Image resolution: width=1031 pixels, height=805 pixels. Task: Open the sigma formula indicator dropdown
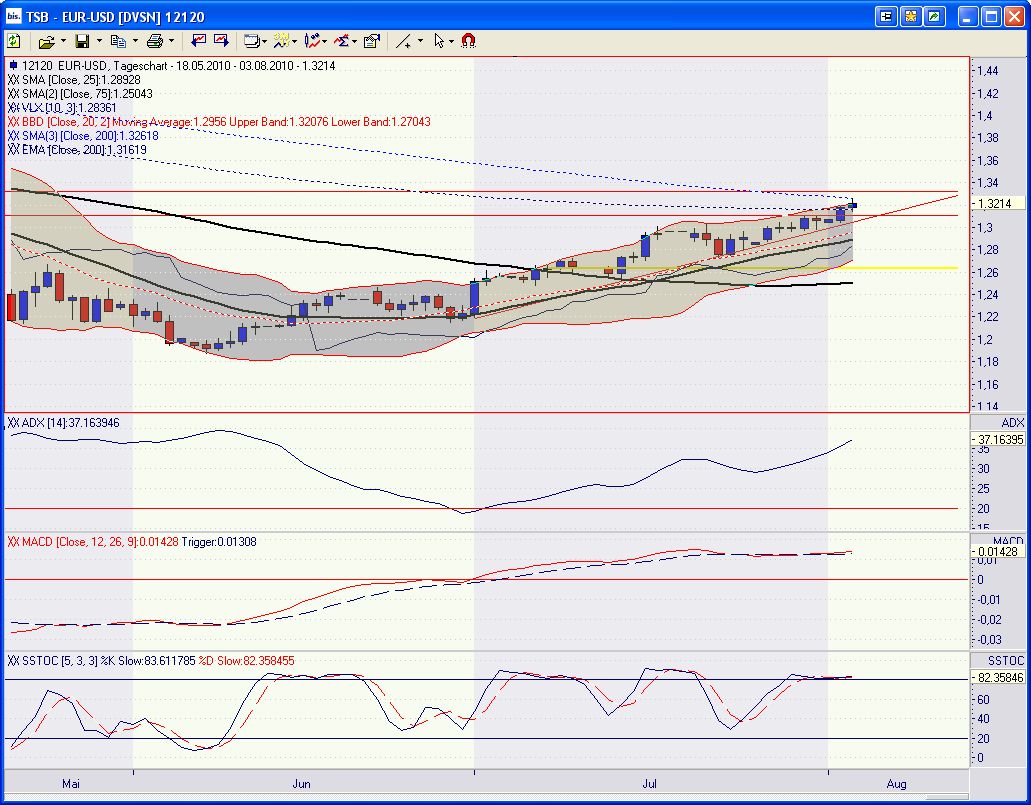[355, 41]
